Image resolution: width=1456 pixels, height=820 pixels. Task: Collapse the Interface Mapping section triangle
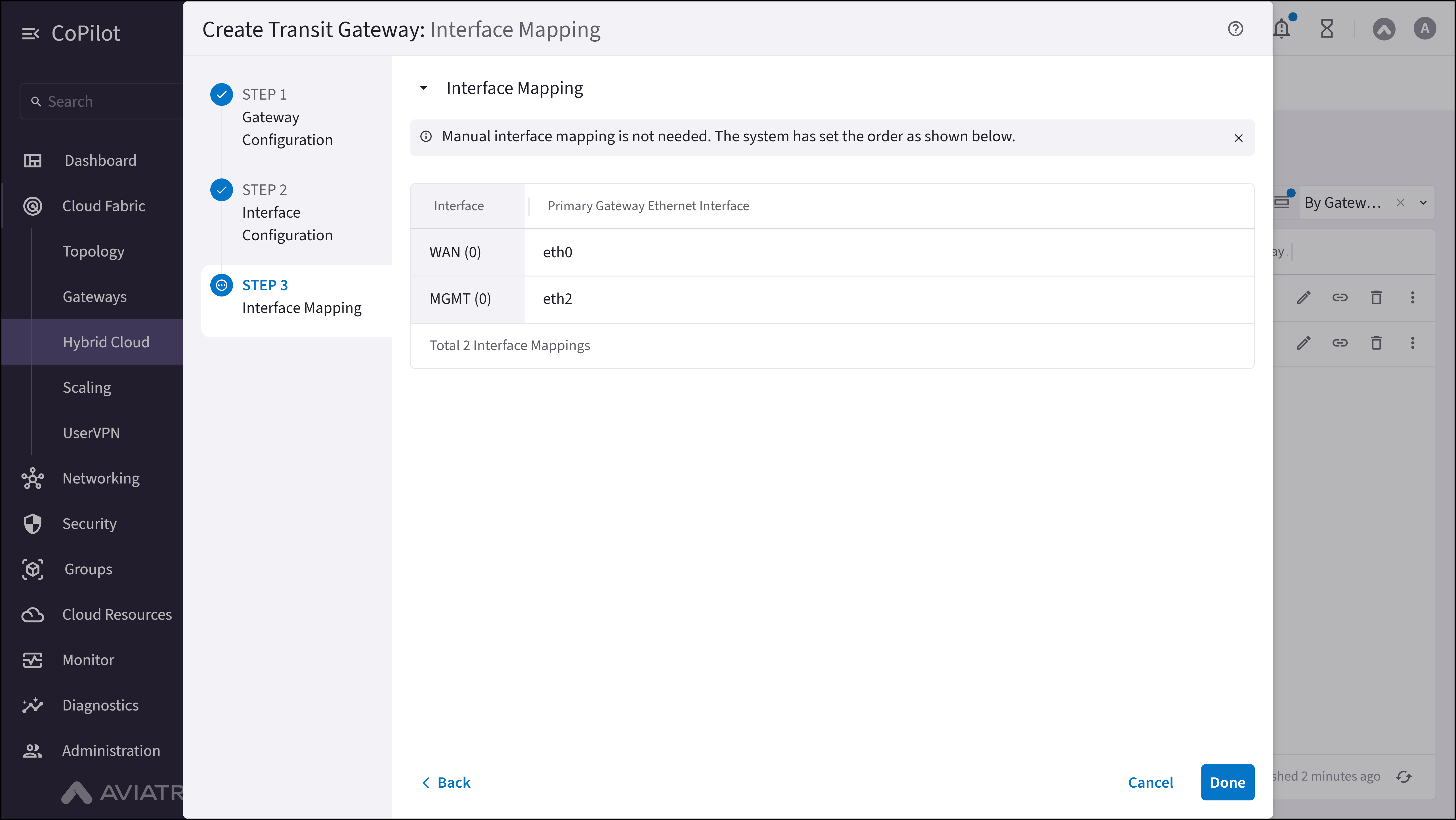[x=425, y=88]
